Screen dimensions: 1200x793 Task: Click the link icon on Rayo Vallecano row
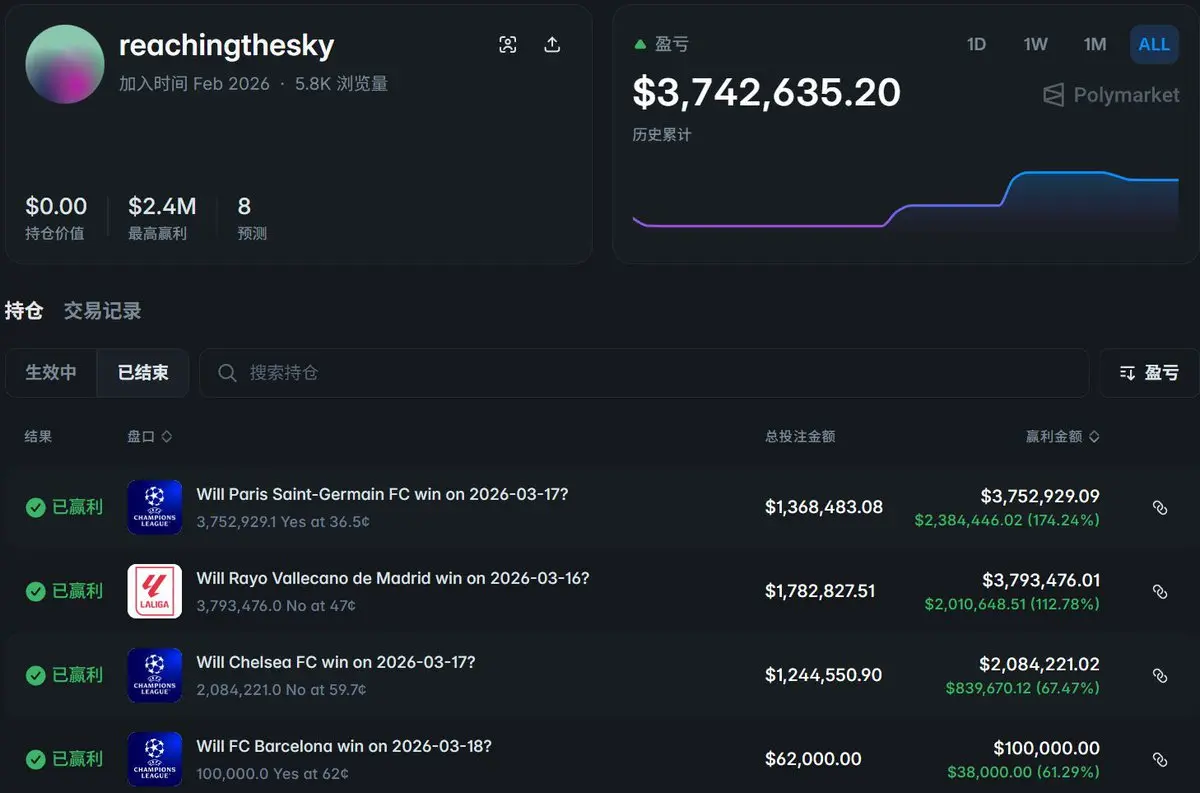[1160, 592]
